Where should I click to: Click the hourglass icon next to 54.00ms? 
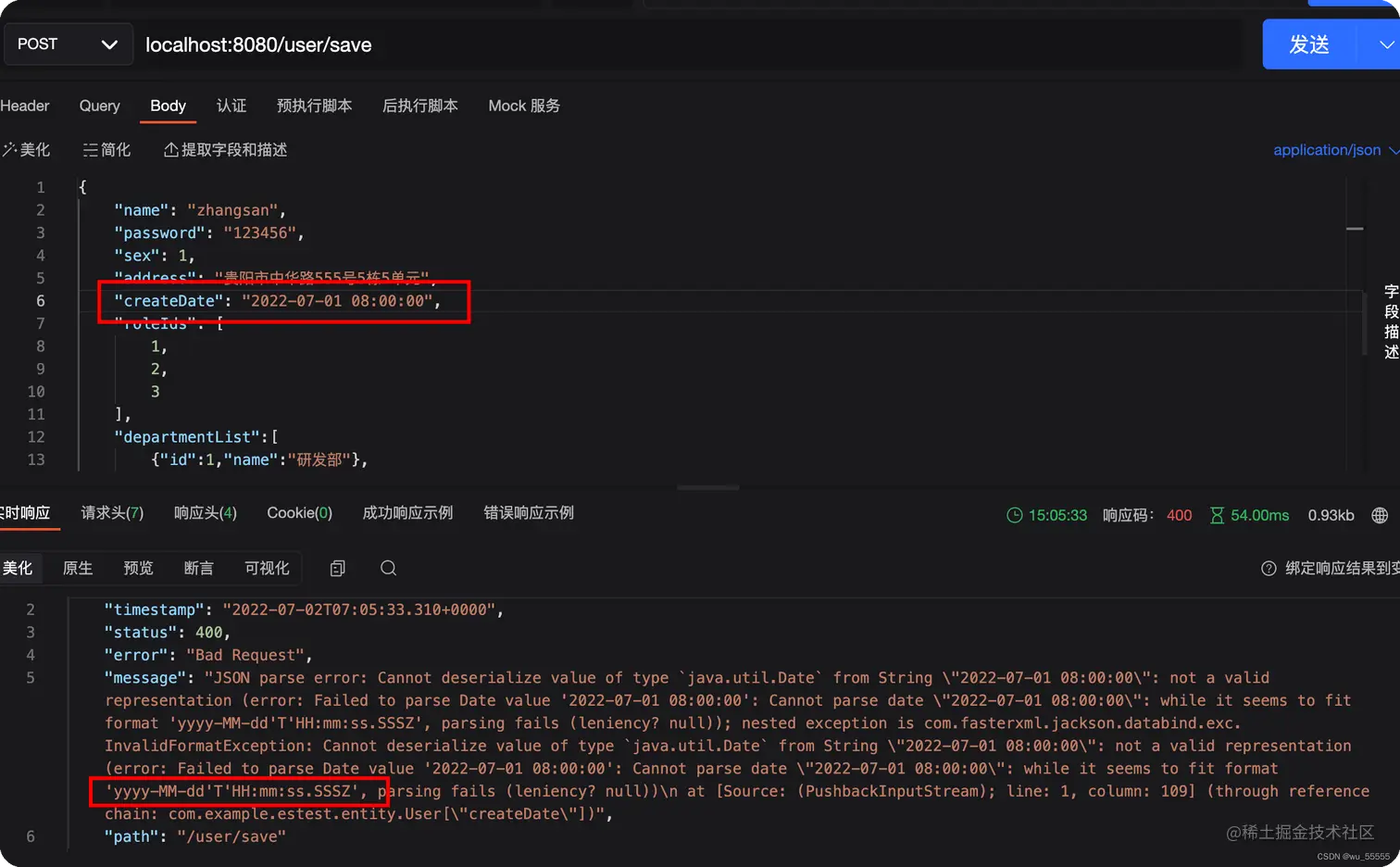(1217, 516)
